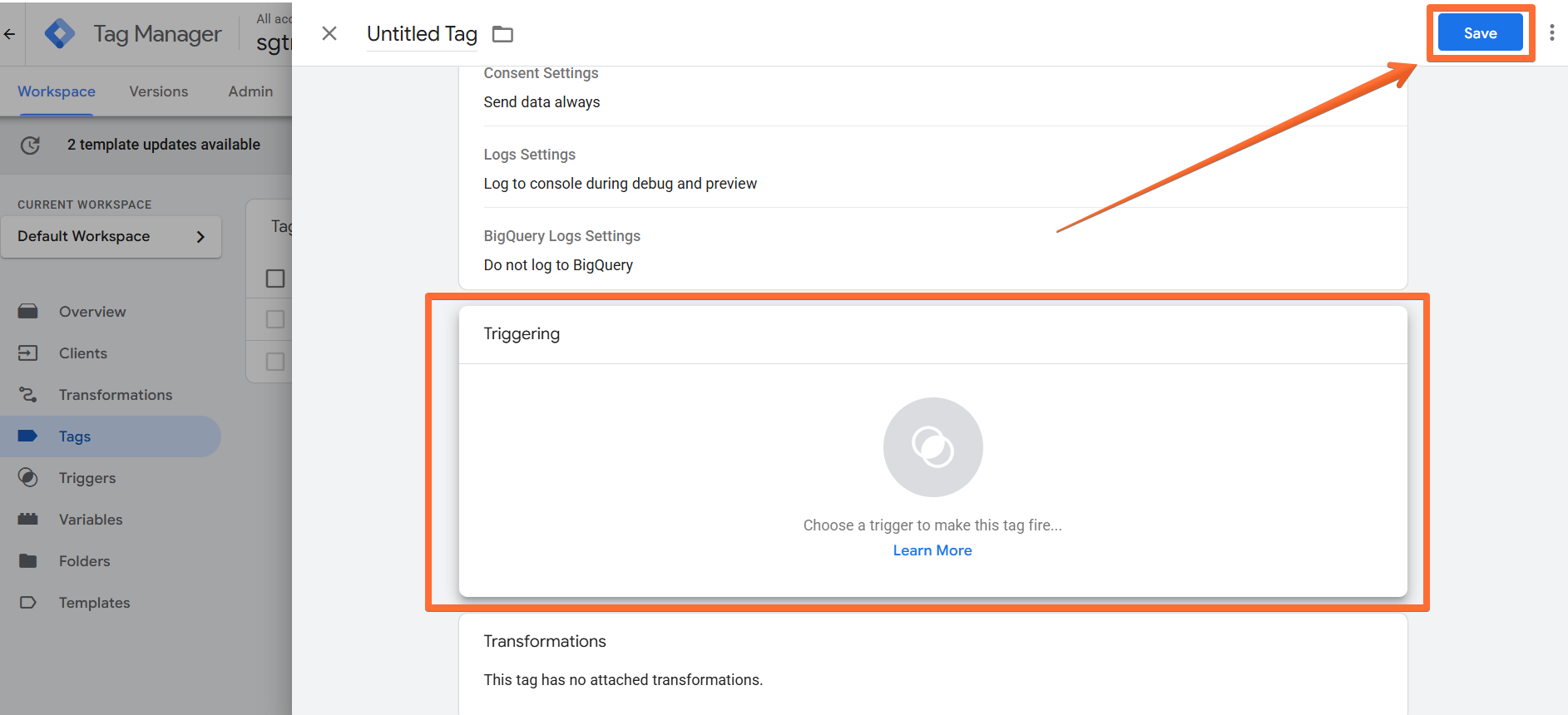Click the template updates refresh icon
The width and height of the screenshot is (1568, 715).
click(30, 145)
